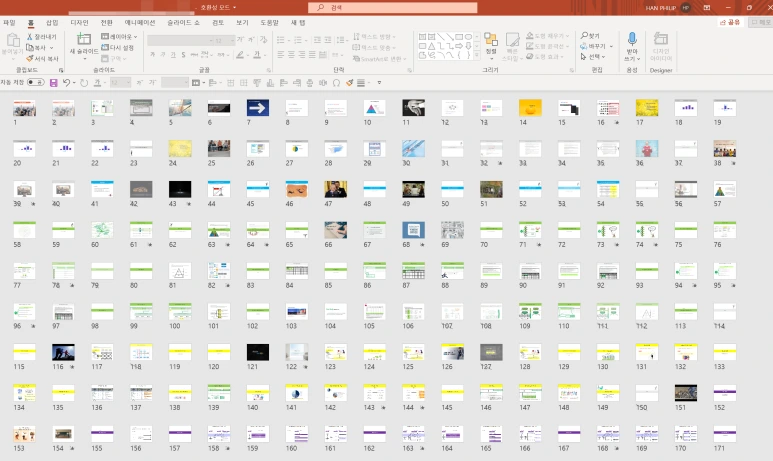
Task: Click the Cut (잘라내기) scissors icon
Action: coord(30,37)
